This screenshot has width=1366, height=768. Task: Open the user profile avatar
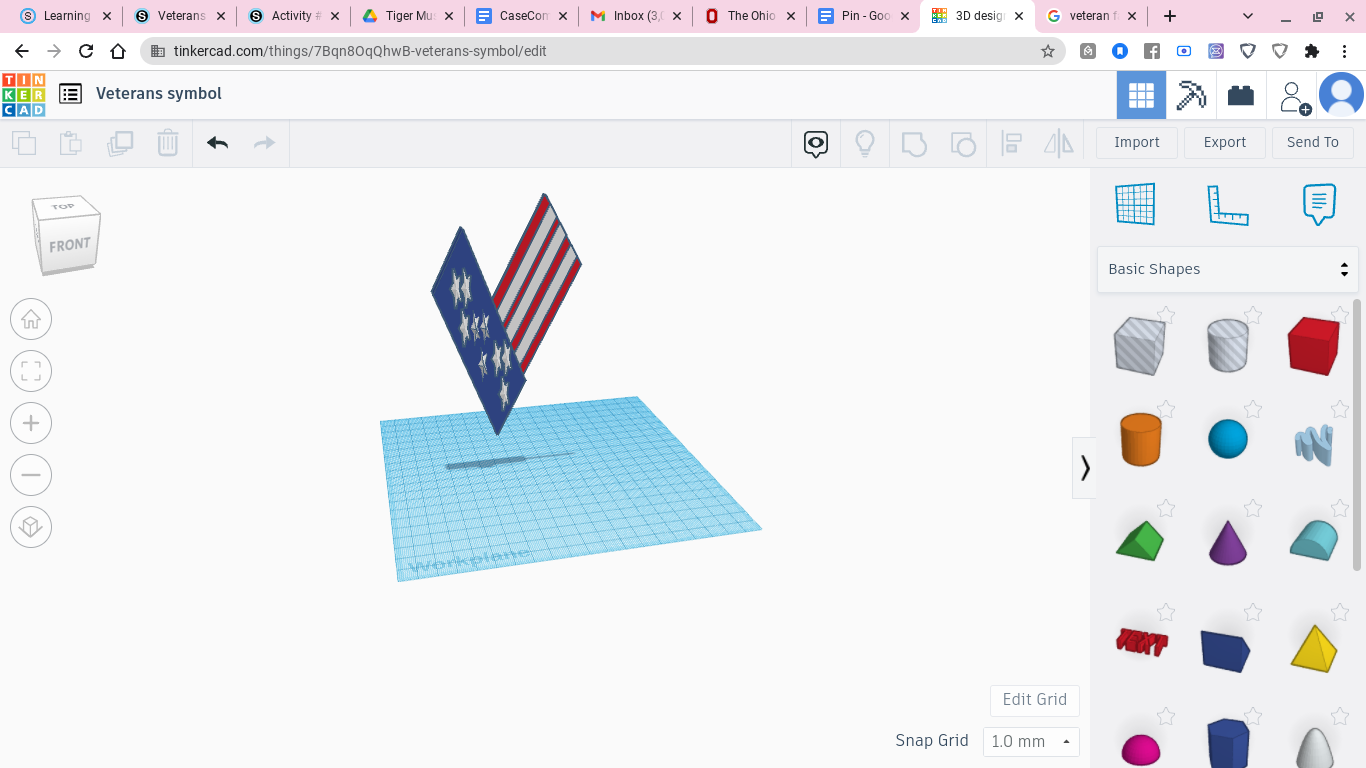pyautogui.click(x=1341, y=95)
